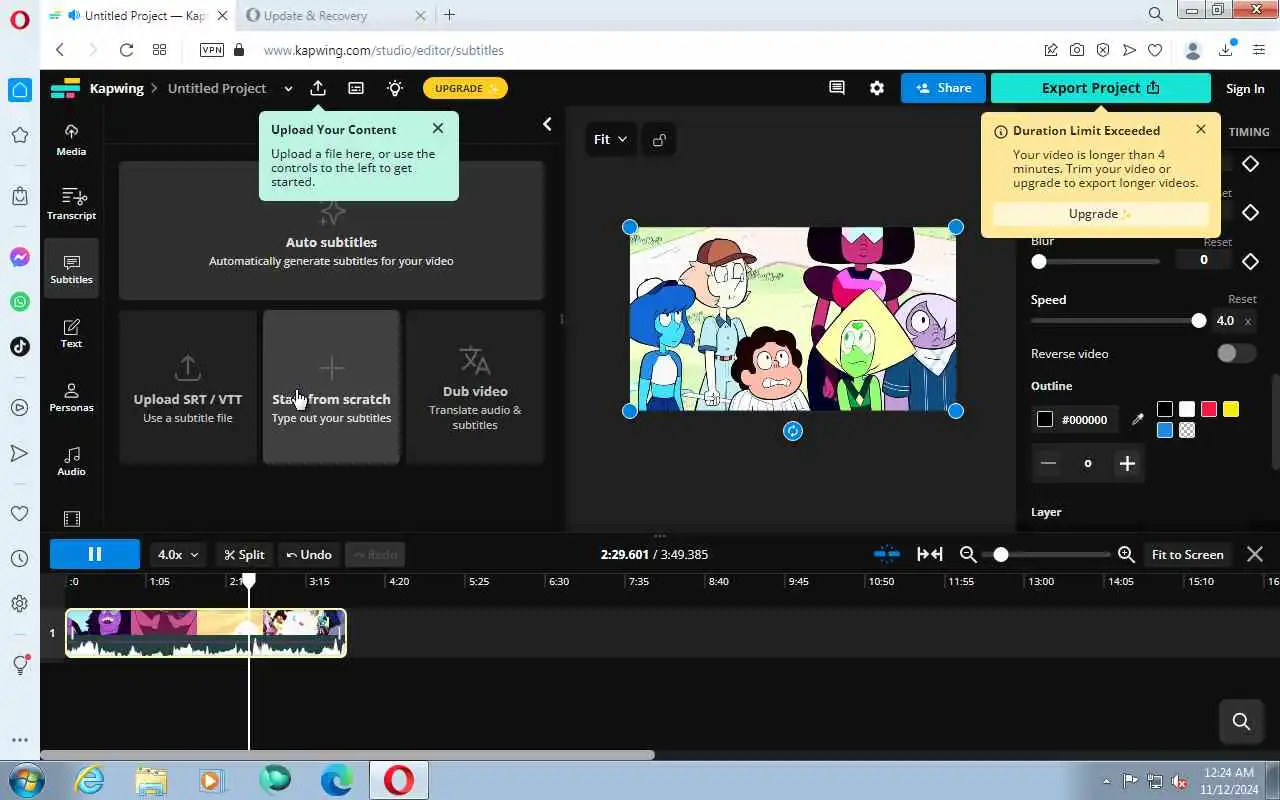The height and width of the screenshot is (800, 1280).
Task: Select the Subtitles sidebar tab
Action: [x=71, y=268]
